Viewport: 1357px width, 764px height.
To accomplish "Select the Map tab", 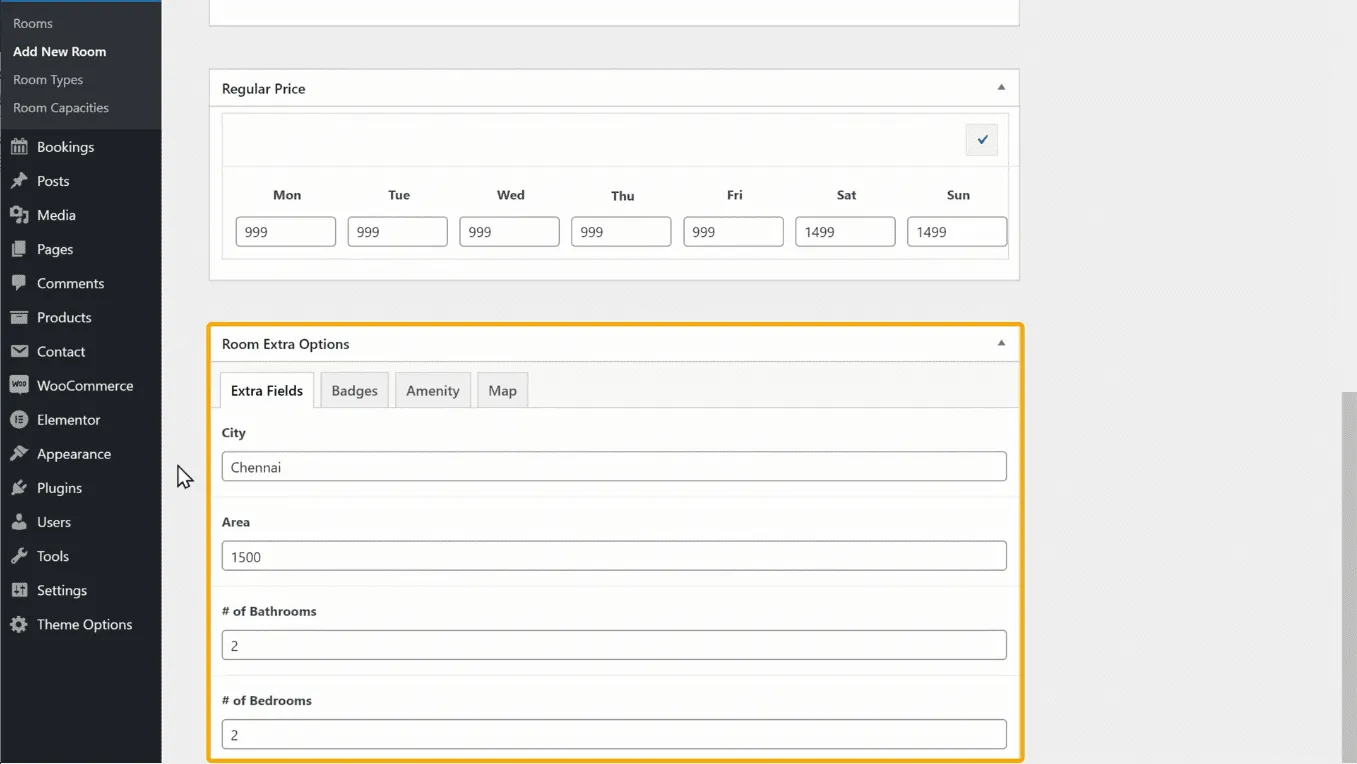I will [x=502, y=391].
